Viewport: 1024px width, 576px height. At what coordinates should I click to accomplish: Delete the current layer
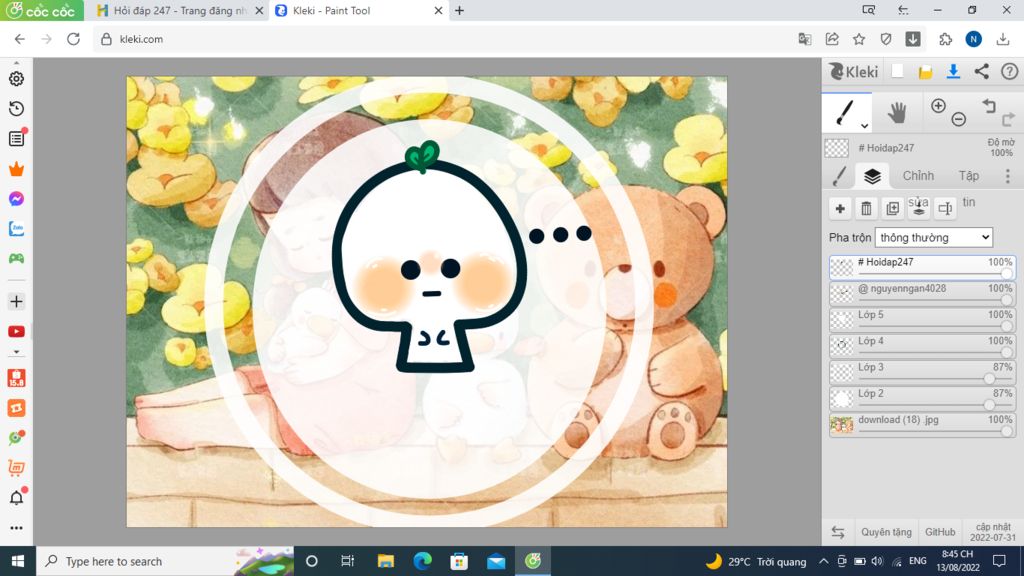pyautogui.click(x=866, y=208)
